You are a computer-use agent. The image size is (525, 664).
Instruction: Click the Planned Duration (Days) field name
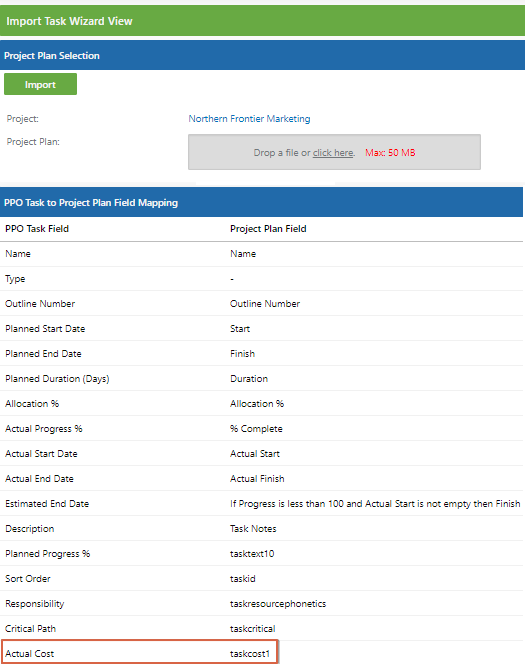click(57, 379)
